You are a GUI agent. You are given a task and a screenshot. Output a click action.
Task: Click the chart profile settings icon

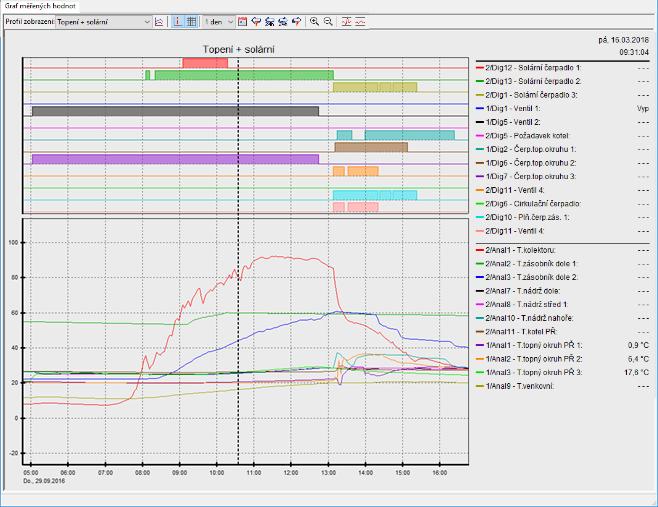(x=159, y=22)
